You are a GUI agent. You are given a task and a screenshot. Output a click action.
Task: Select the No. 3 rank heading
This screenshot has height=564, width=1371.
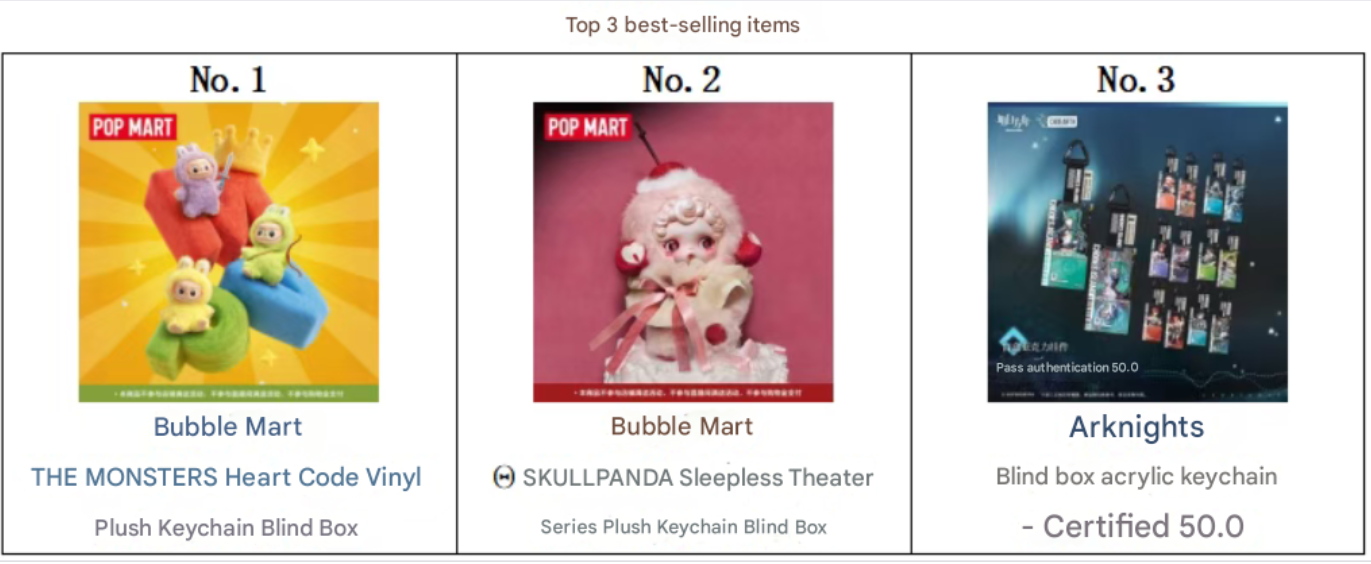(1136, 80)
